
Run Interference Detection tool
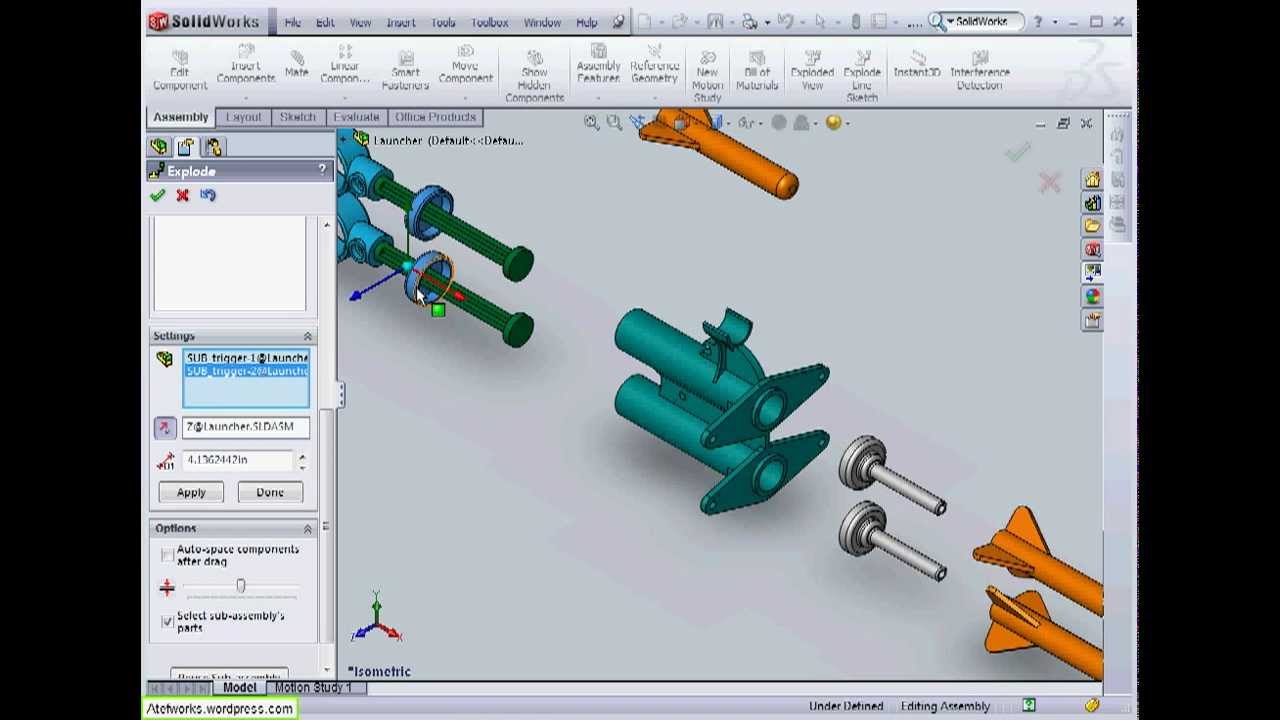click(980, 72)
